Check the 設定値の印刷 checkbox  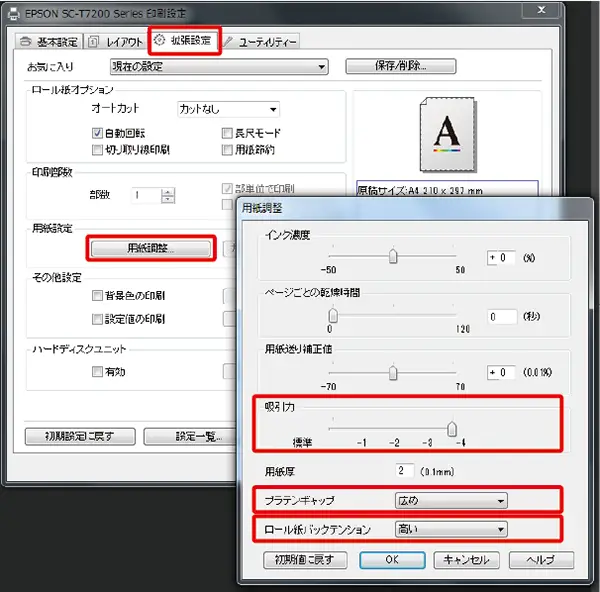97,319
